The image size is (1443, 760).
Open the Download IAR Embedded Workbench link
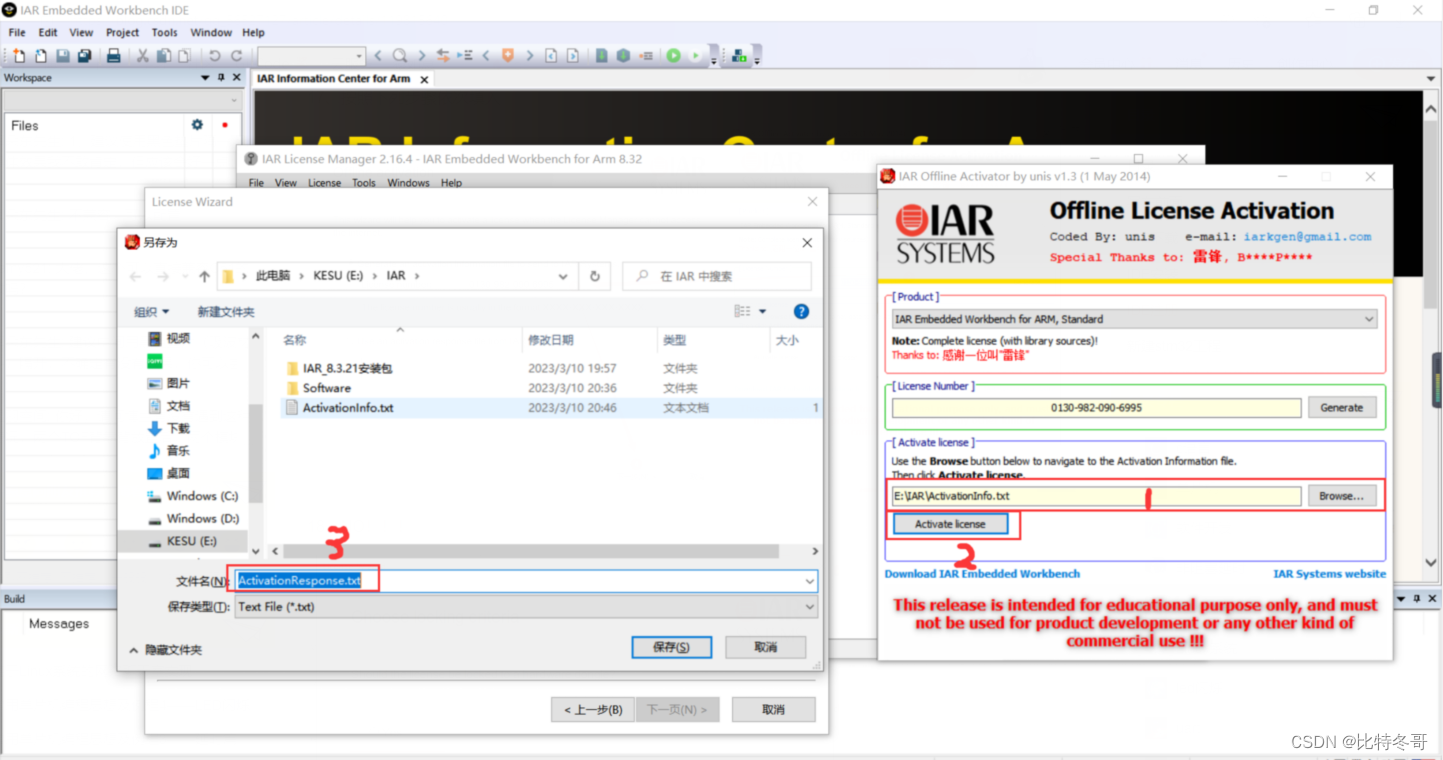click(982, 574)
